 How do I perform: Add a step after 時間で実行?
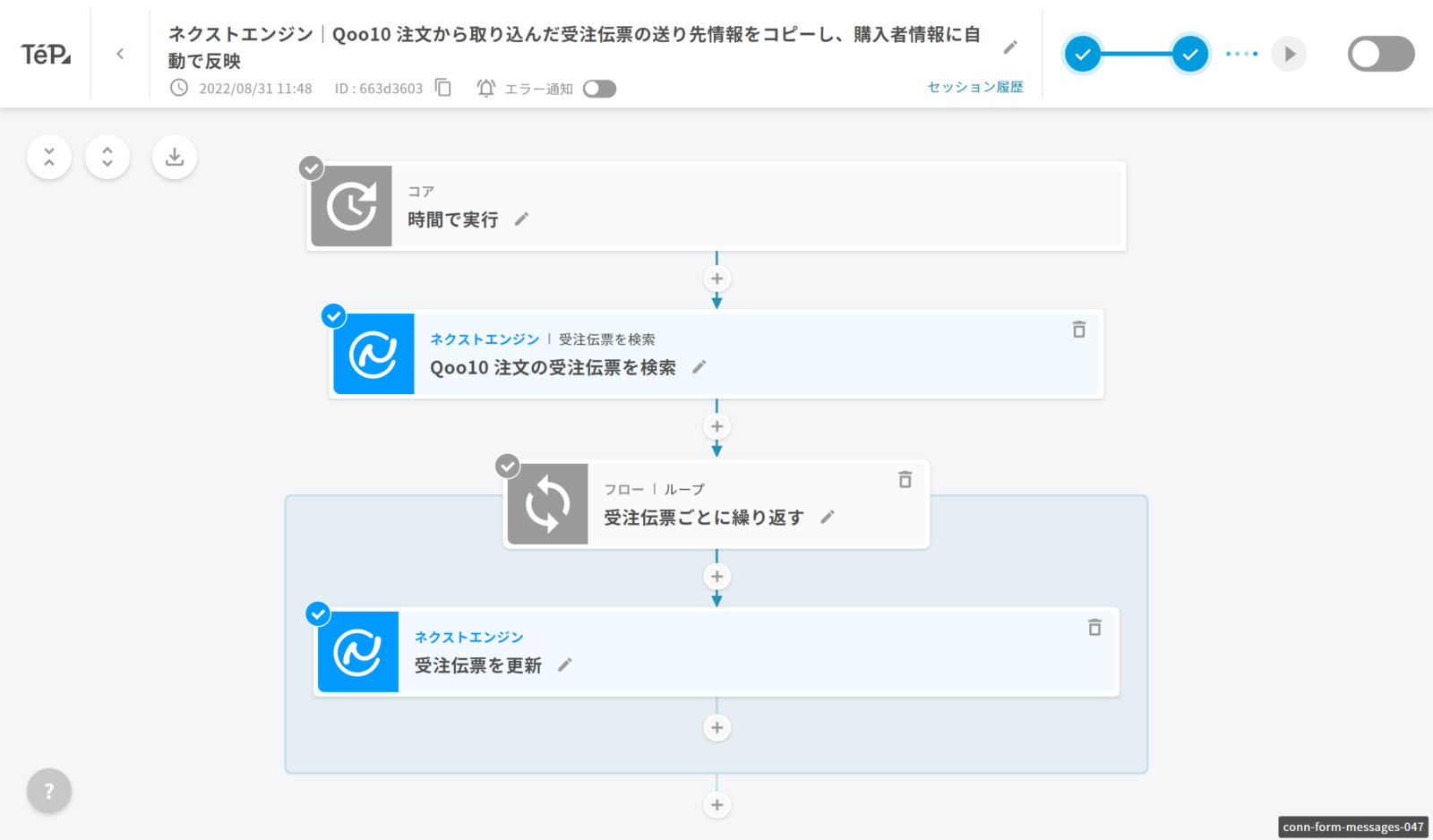(716, 279)
